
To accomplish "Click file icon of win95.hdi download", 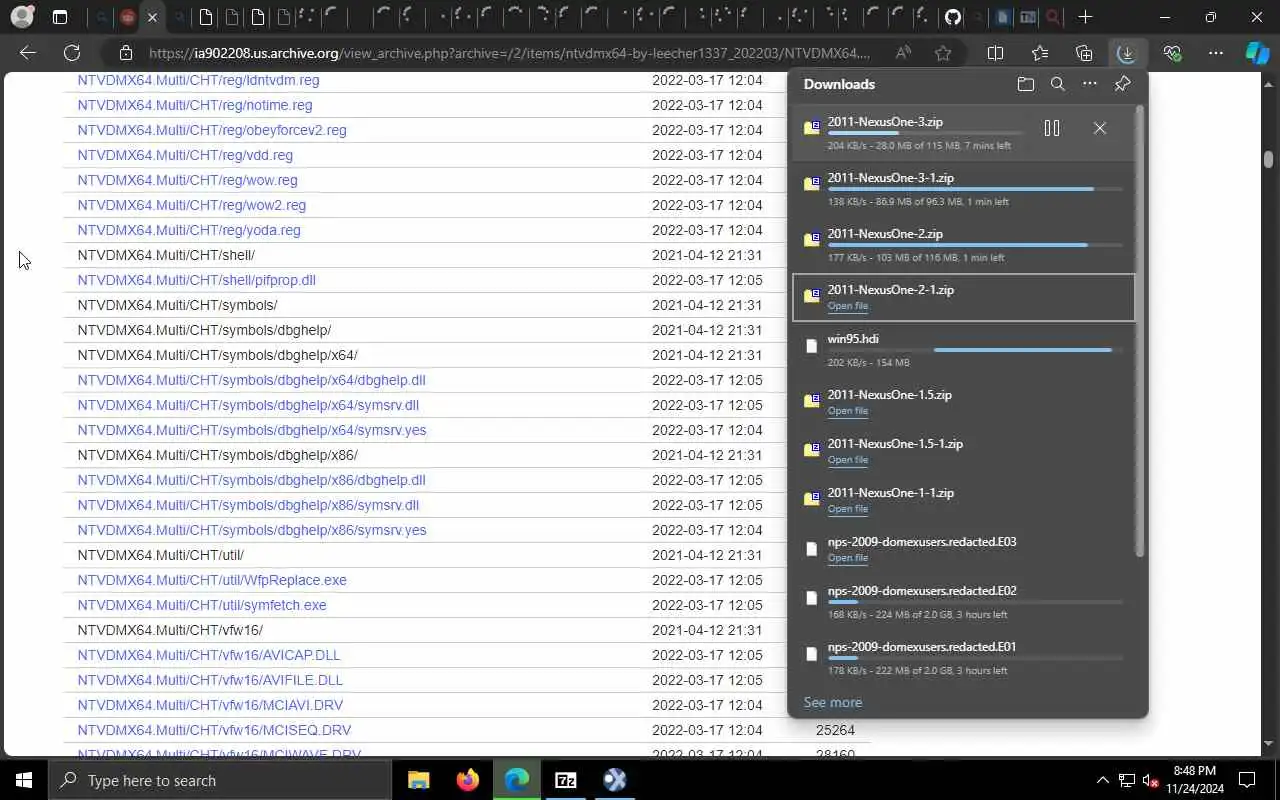I will (812, 346).
